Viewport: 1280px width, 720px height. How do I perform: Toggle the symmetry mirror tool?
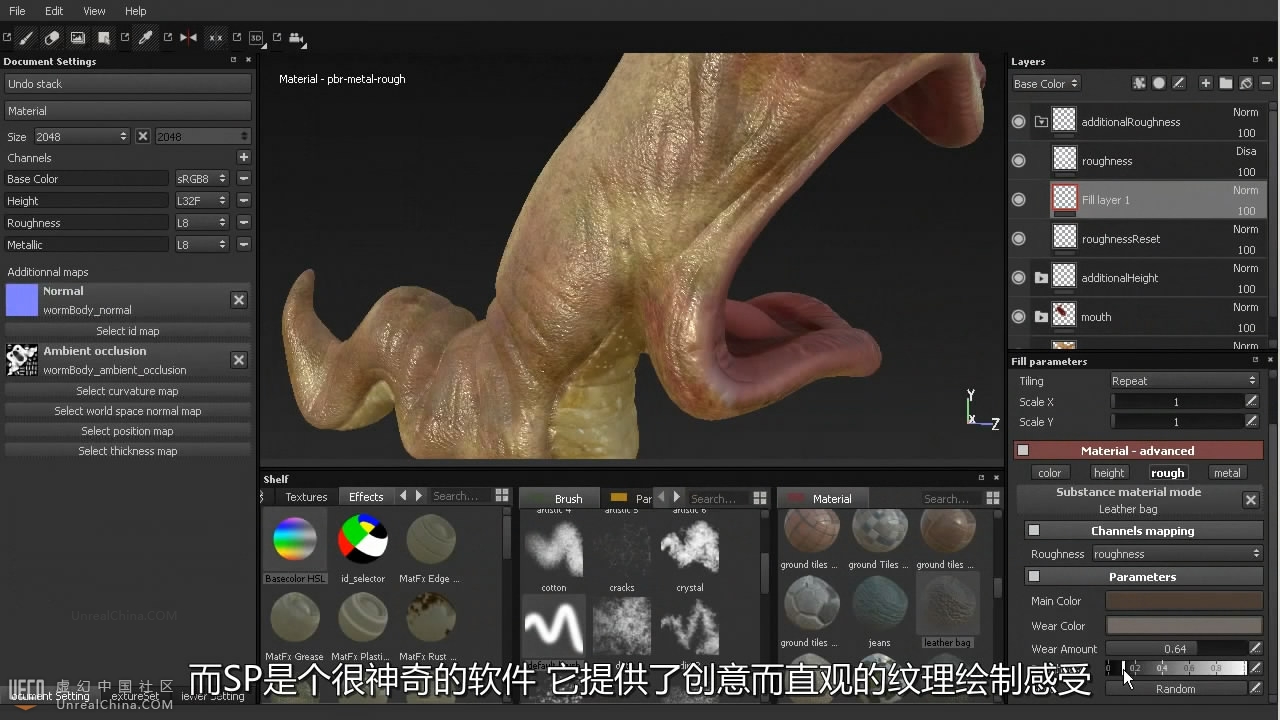click(188, 38)
